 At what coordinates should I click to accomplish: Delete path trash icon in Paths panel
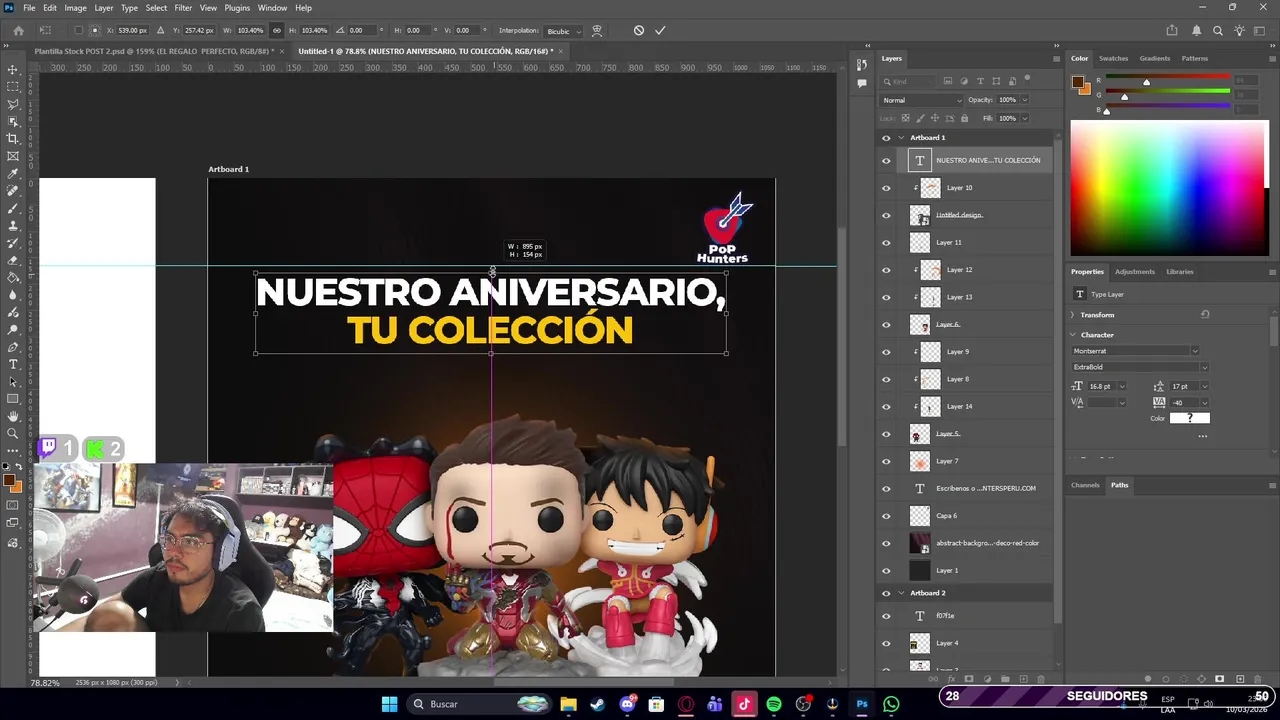(1258, 679)
